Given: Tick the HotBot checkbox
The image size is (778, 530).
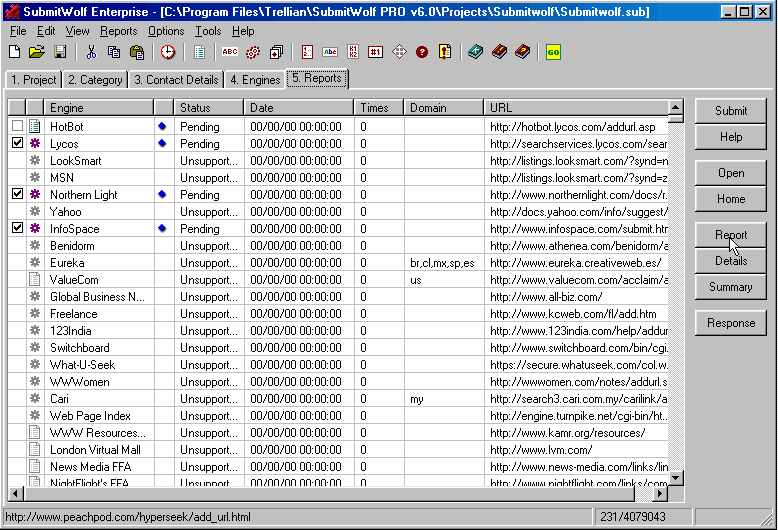Looking at the screenshot, I should click(17, 126).
